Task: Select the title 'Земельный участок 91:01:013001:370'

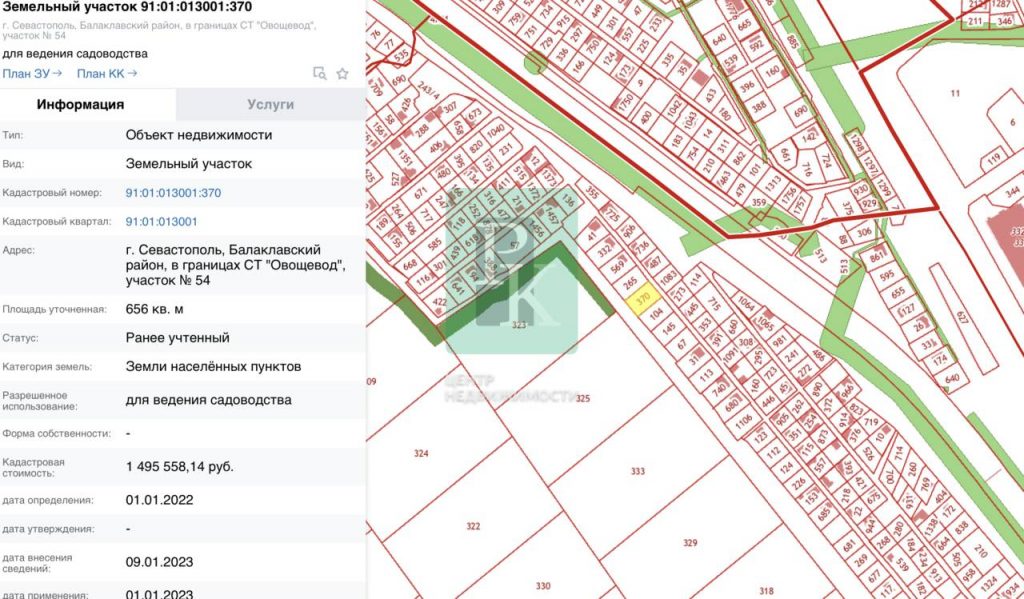Action: [x=127, y=7]
